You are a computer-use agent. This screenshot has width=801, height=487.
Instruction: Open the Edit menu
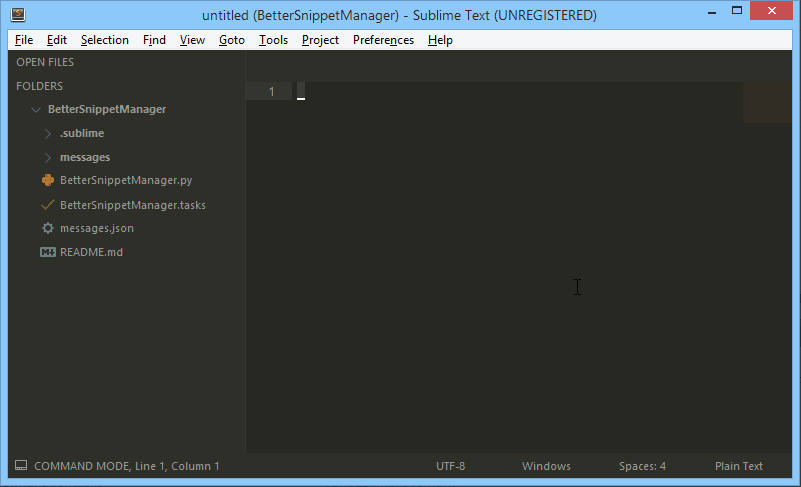tap(57, 40)
